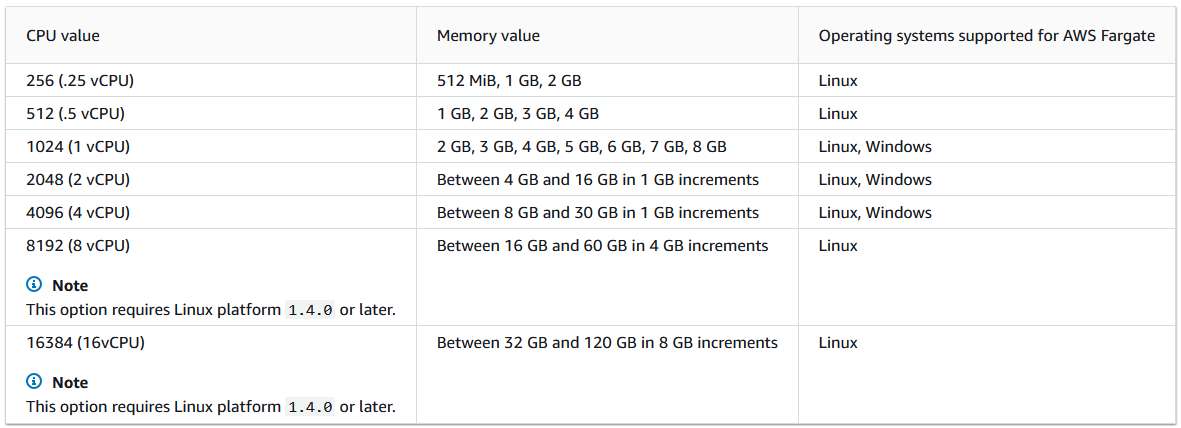Select "Between 16 GB and 60 GB" memory cell
The height and width of the screenshot is (428, 1181).
coord(602,246)
